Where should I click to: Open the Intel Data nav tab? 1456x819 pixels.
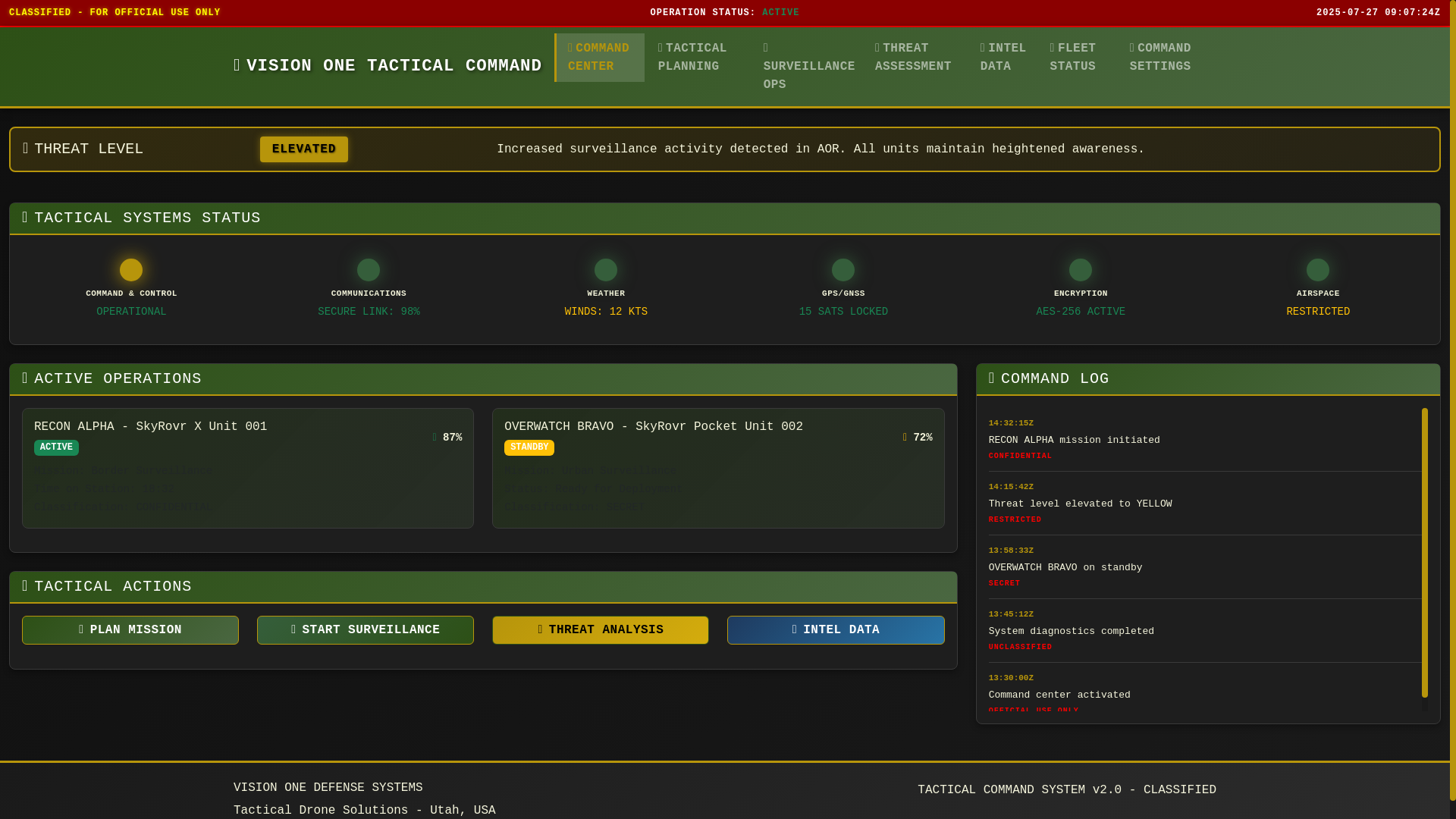(x=1002, y=58)
